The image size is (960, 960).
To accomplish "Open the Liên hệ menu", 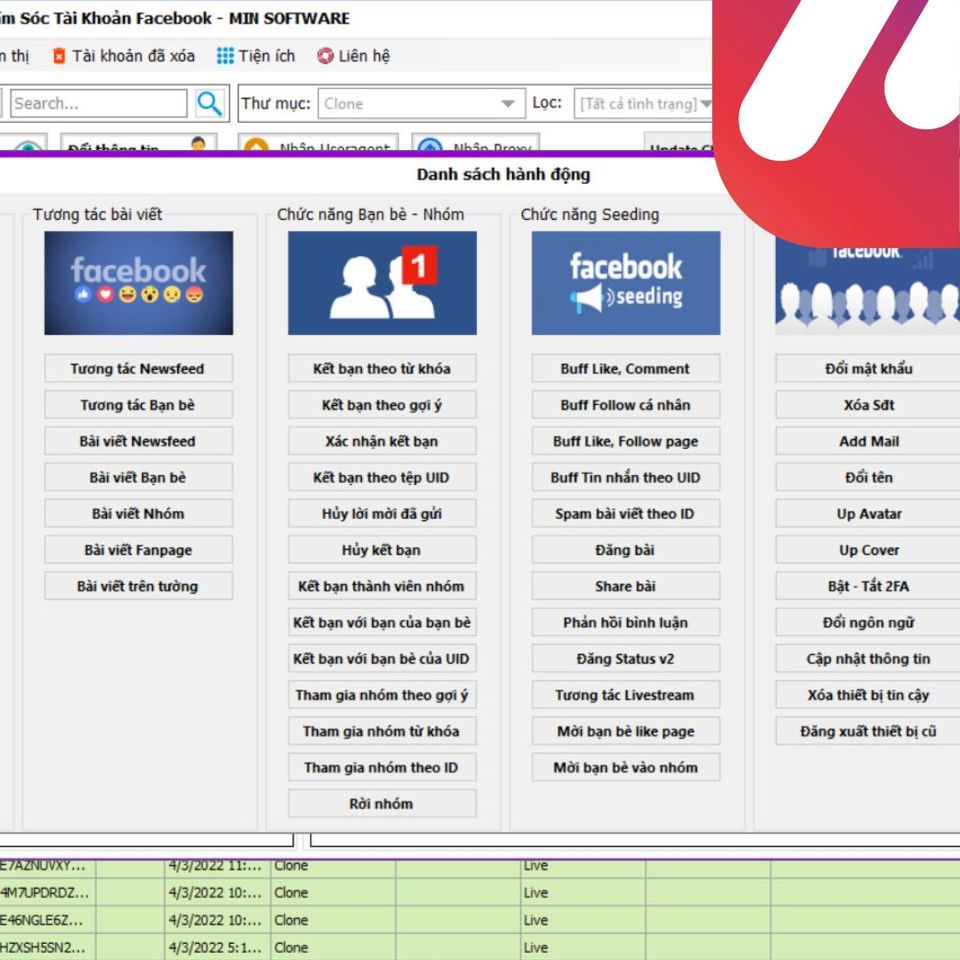I will [353, 56].
